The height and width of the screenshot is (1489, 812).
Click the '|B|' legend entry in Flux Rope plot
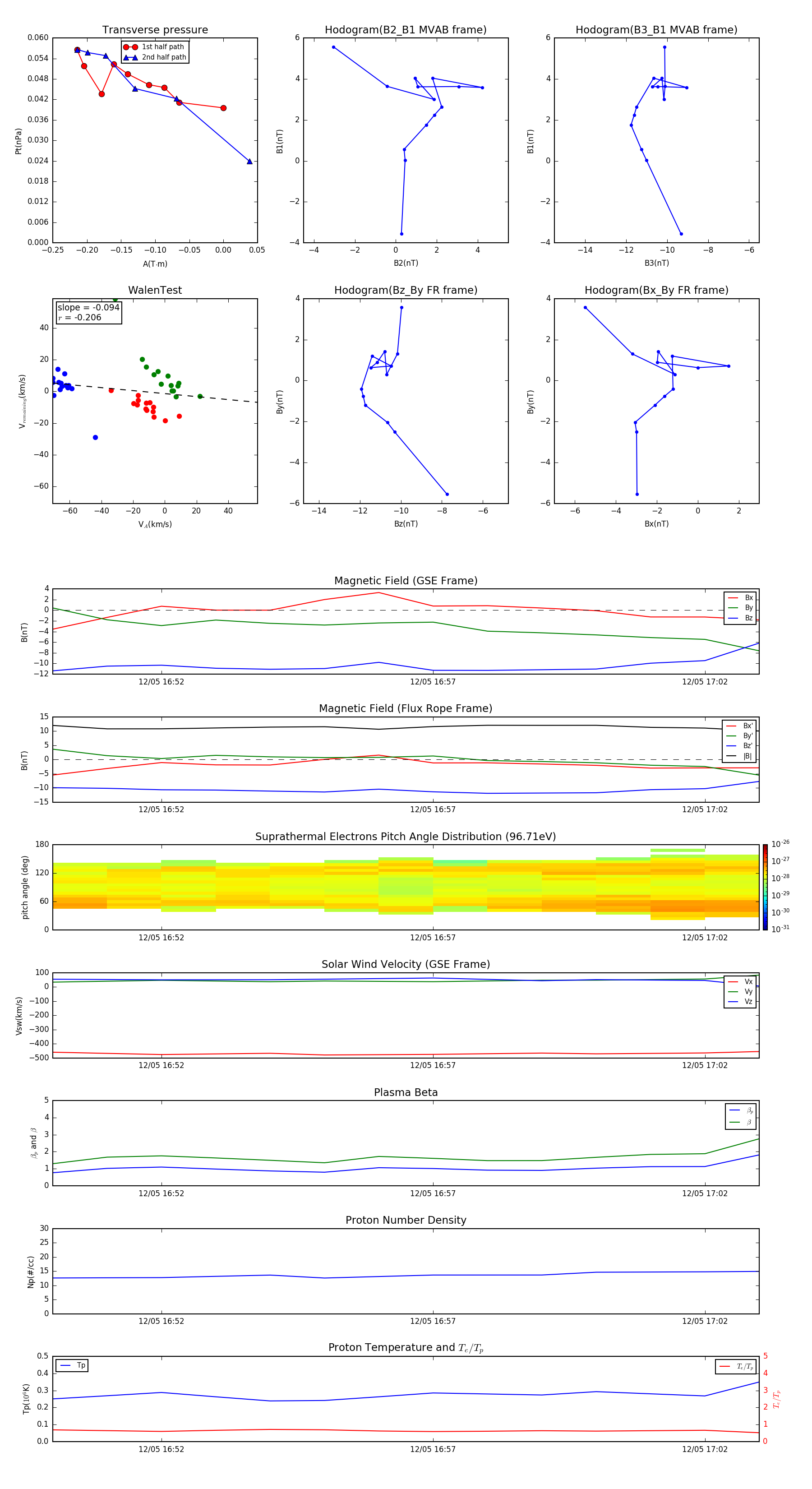(740, 757)
